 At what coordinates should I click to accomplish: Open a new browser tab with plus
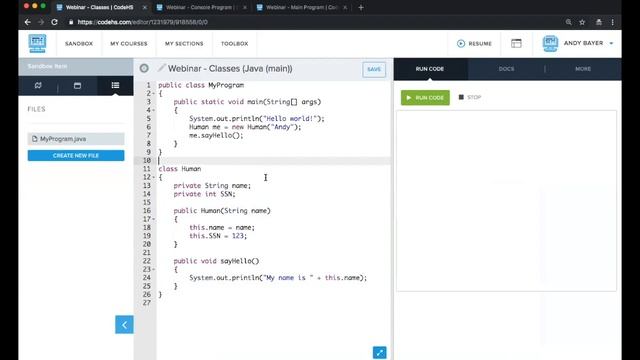[361, 7]
